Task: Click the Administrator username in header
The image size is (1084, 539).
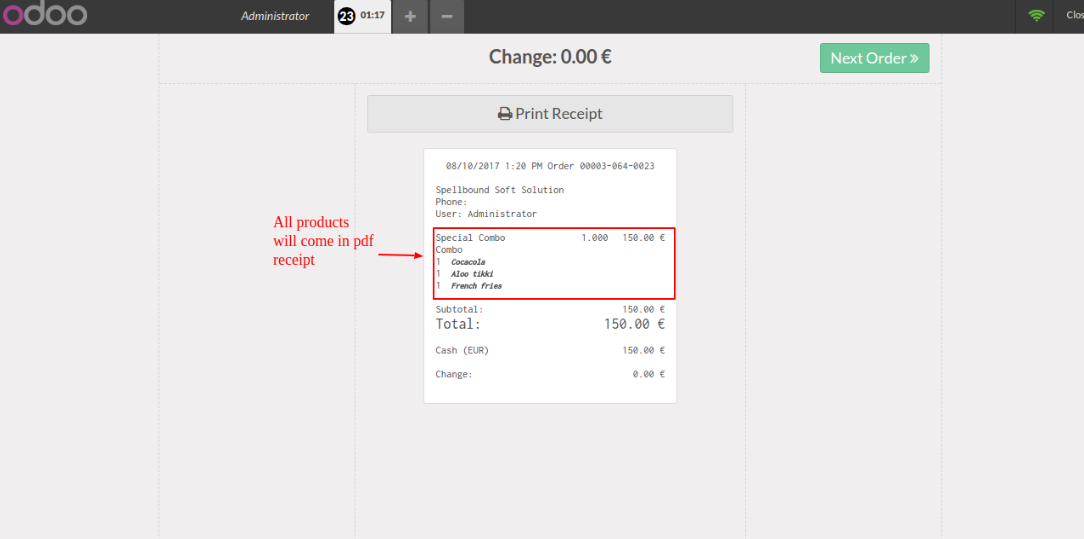Action: (275, 16)
